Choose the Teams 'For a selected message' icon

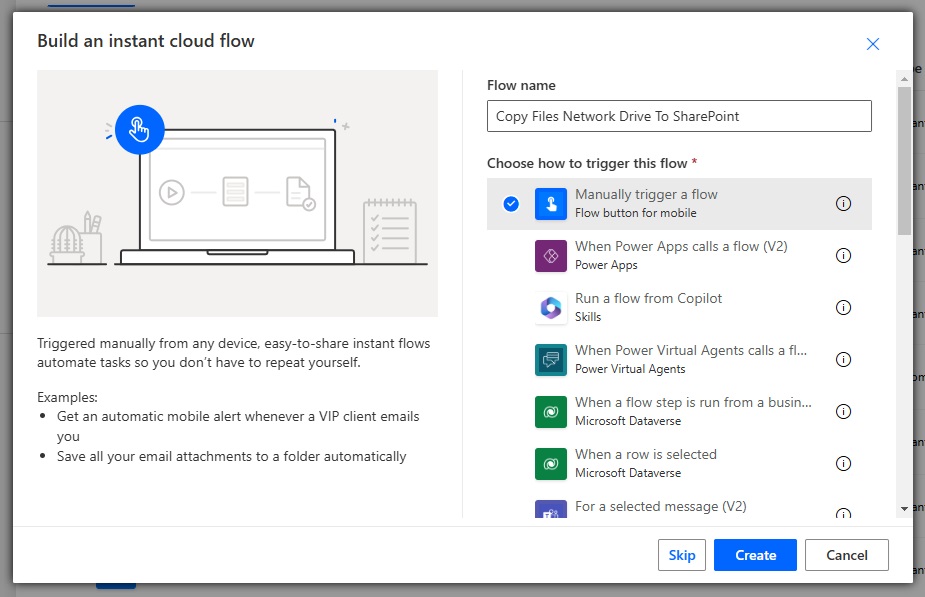[550, 509]
